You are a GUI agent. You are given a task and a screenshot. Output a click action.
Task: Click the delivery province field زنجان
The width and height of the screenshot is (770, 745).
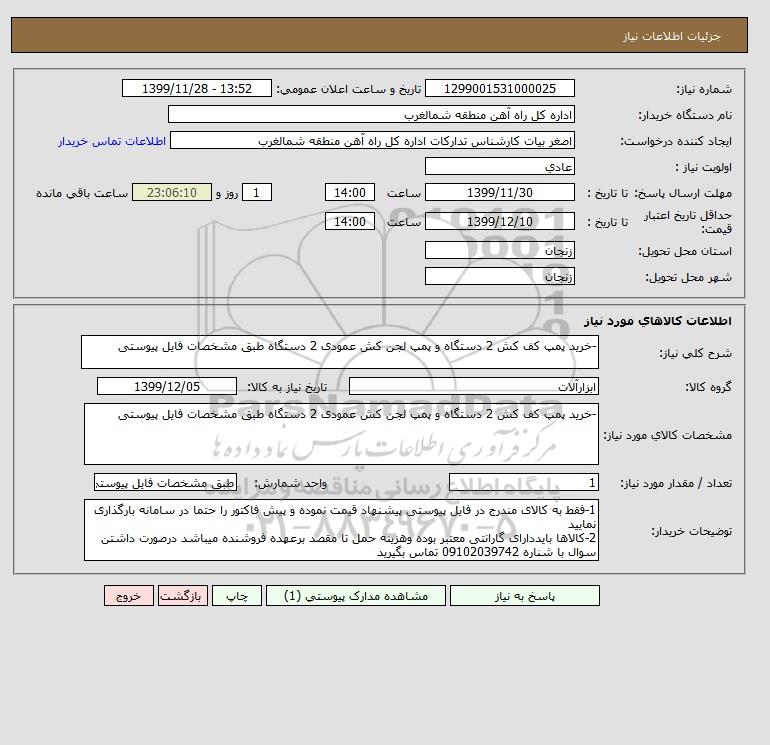point(499,250)
